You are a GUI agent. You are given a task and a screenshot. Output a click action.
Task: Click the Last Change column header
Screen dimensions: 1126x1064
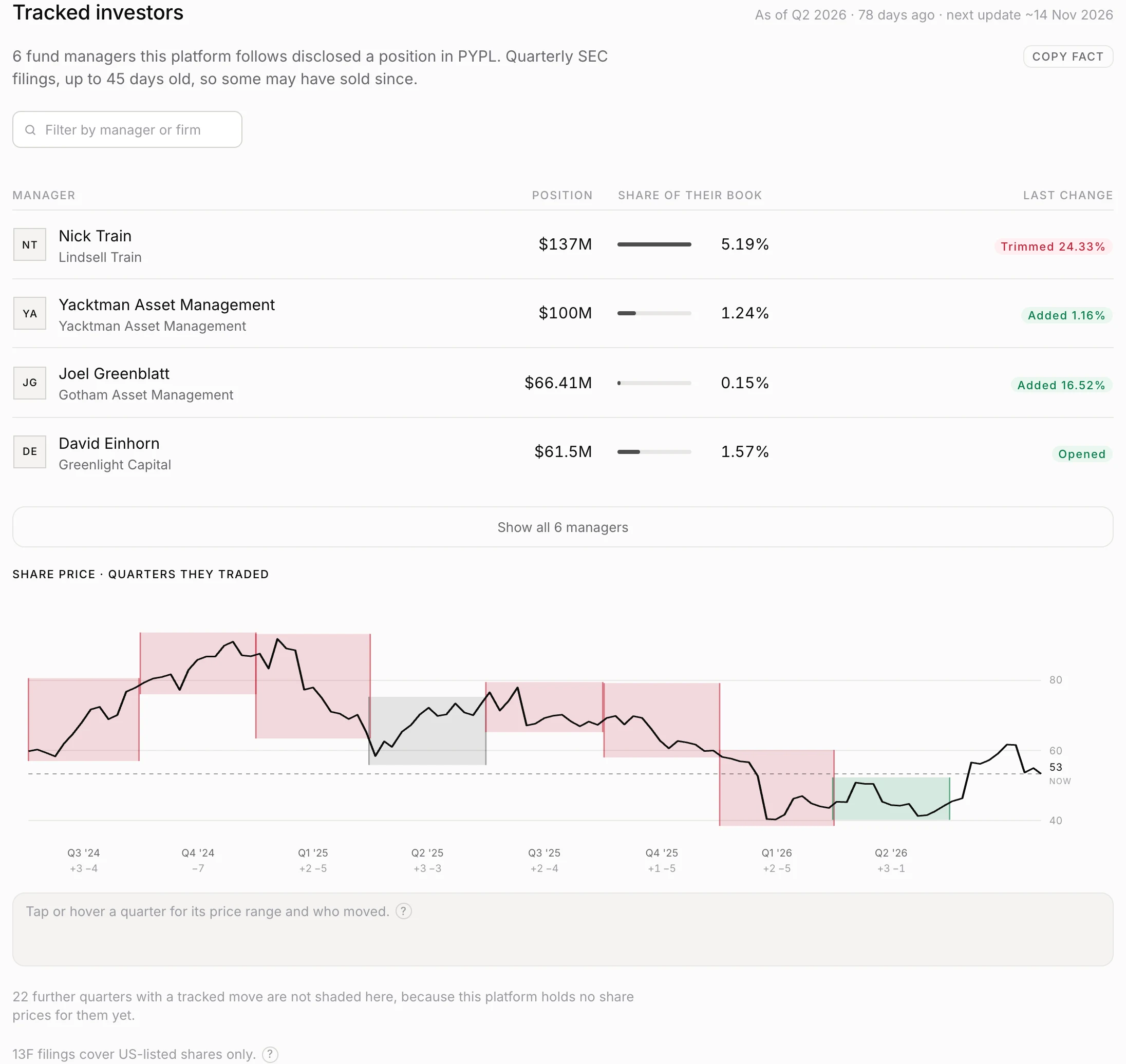tap(1067, 195)
